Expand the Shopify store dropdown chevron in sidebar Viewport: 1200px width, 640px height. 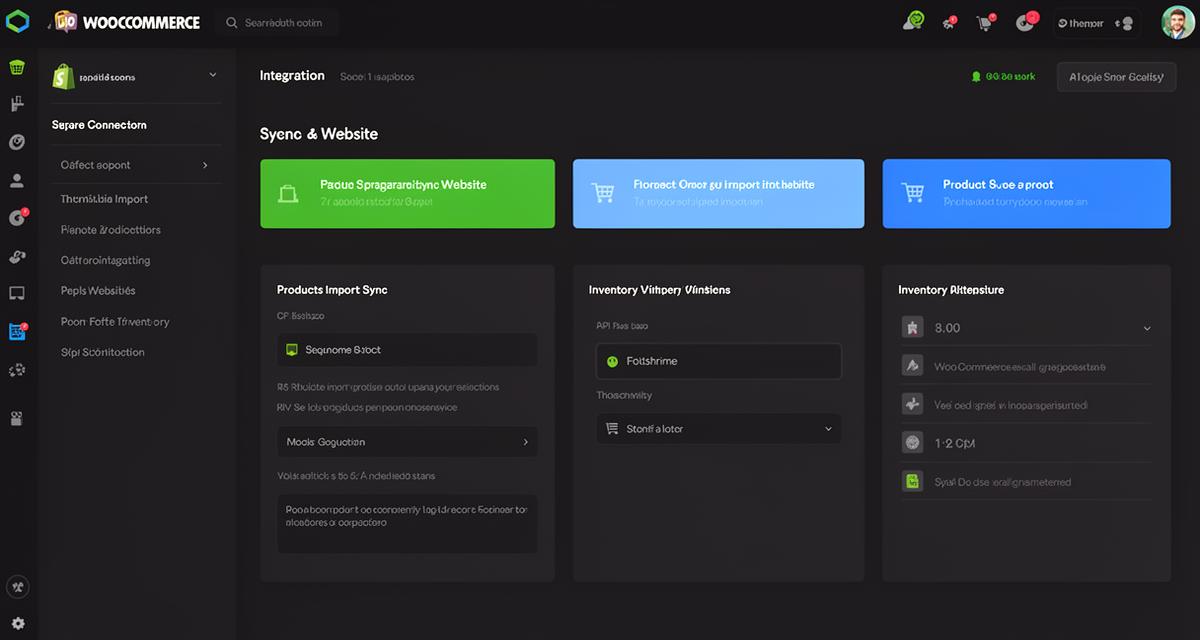click(x=212, y=75)
